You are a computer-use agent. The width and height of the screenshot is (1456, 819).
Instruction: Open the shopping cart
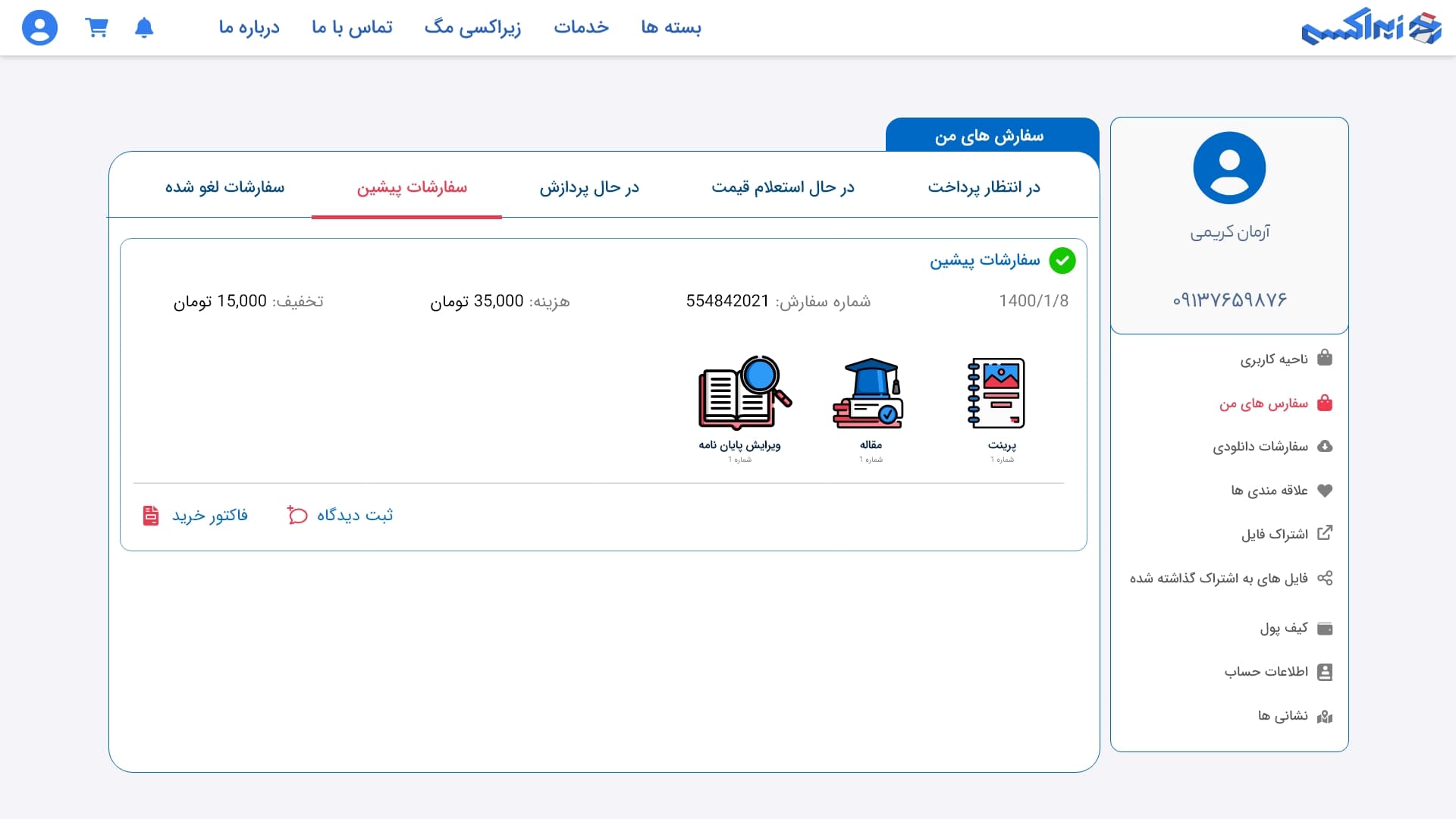pos(96,27)
